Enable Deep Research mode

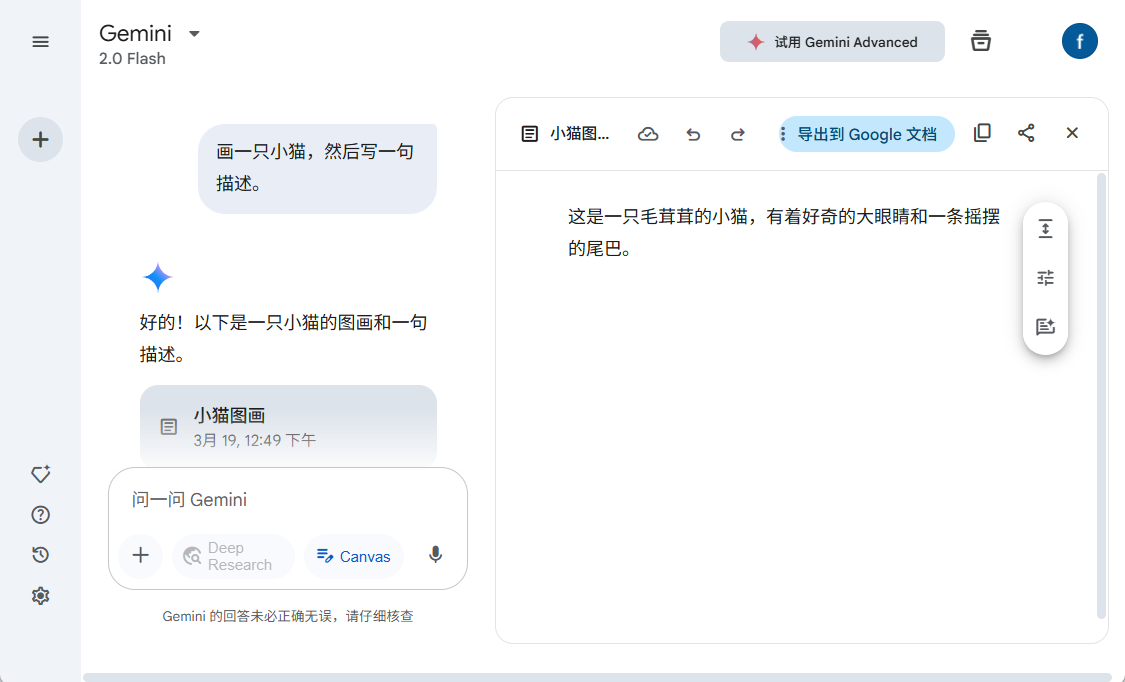click(232, 555)
